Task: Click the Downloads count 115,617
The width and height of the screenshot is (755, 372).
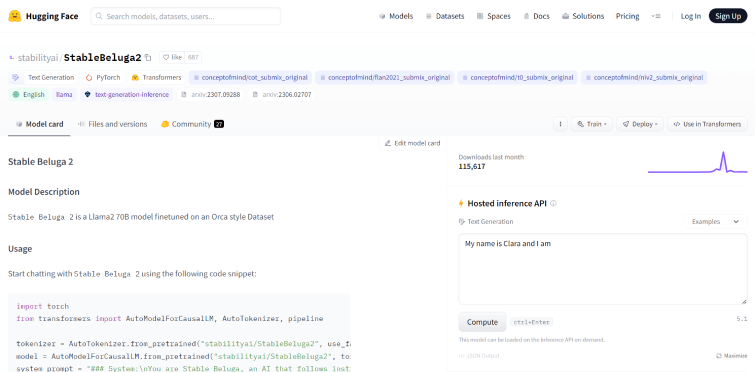Action: (x=472, y=167)
